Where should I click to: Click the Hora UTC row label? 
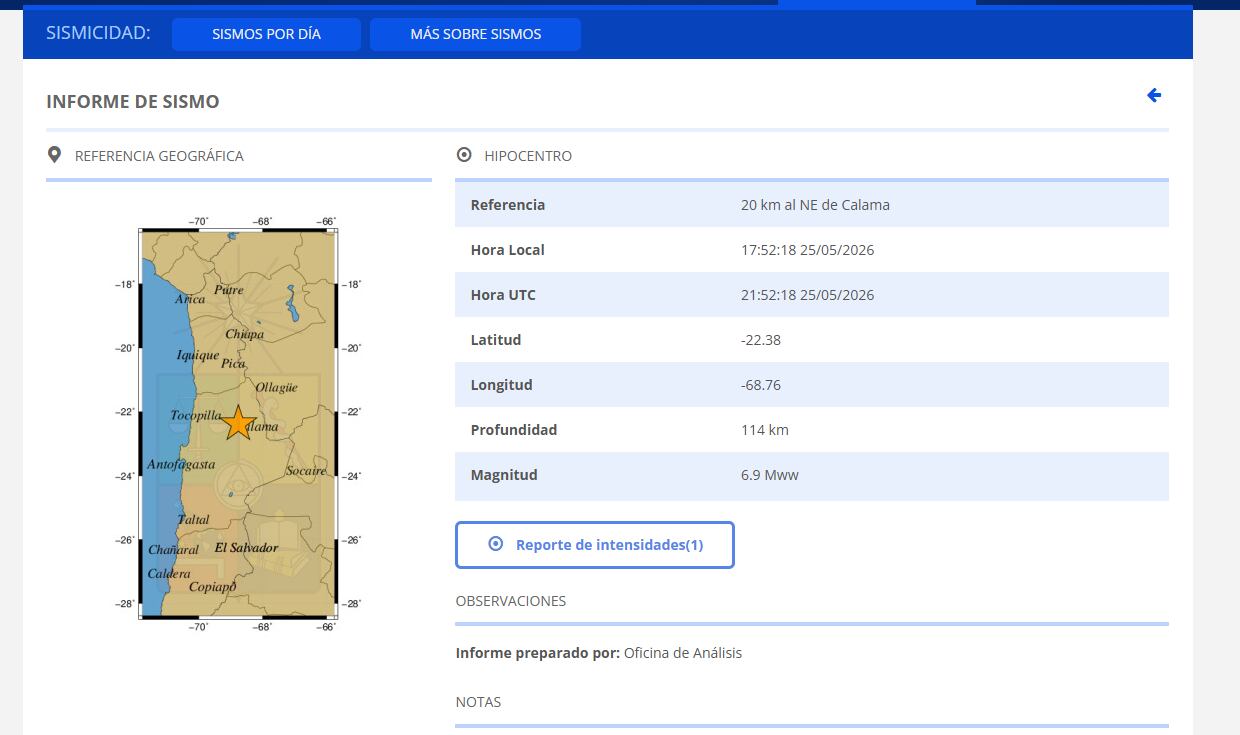(503, 295)
